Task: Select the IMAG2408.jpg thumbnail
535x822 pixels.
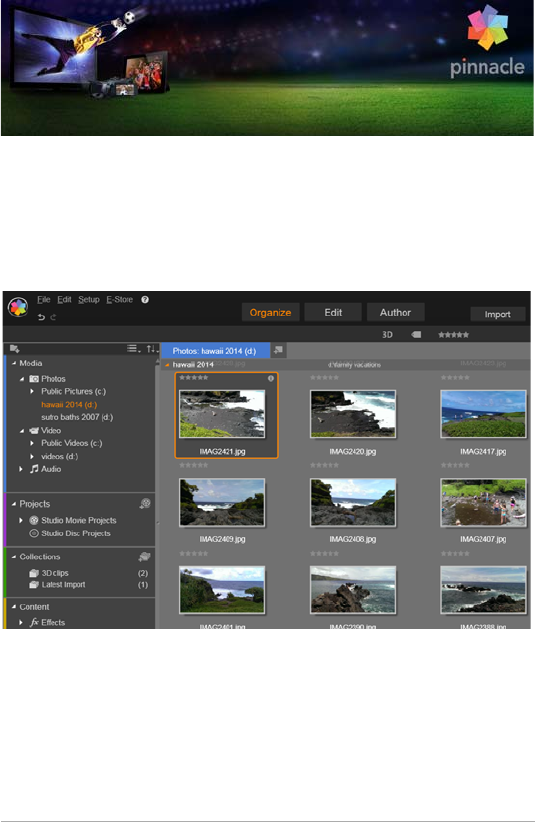Action: point(353,502)
